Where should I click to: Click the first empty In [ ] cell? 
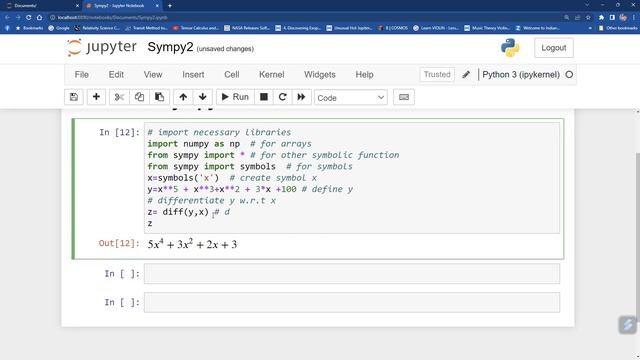[352, 273]
